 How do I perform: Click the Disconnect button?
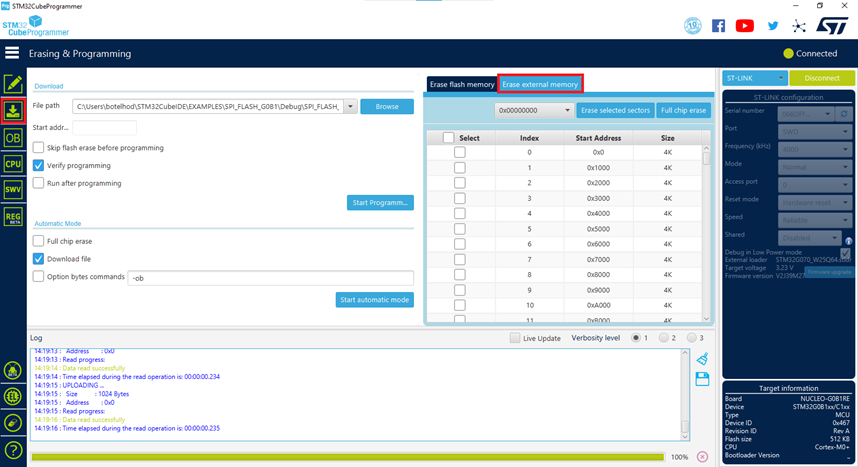[x=822, y=78]
